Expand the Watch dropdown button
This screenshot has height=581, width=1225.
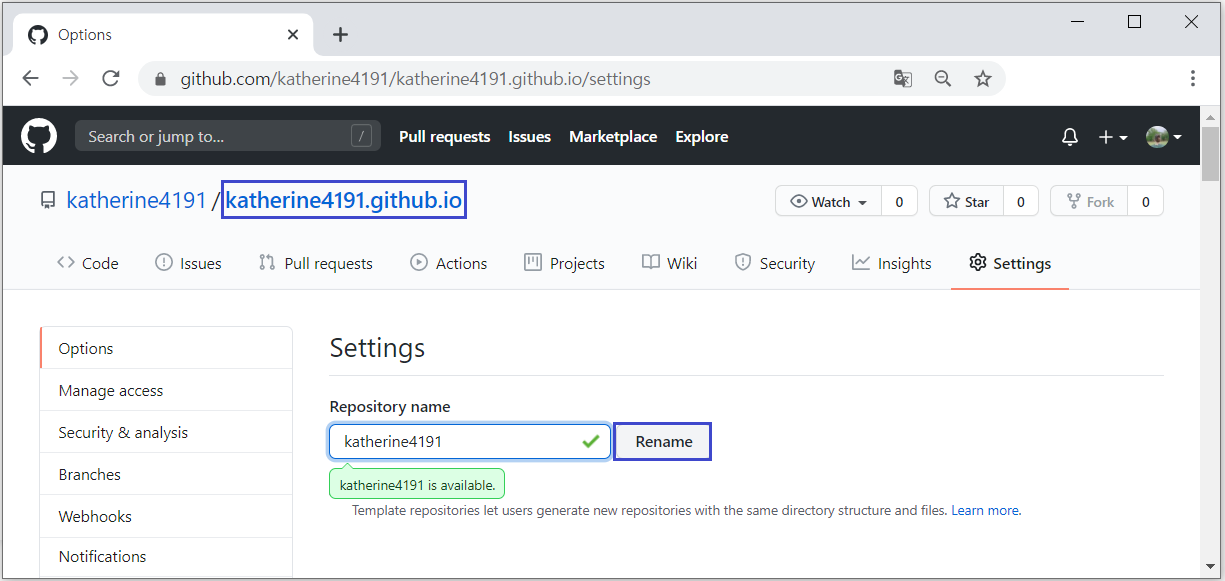pyautogui.click(x=829, y=201)
